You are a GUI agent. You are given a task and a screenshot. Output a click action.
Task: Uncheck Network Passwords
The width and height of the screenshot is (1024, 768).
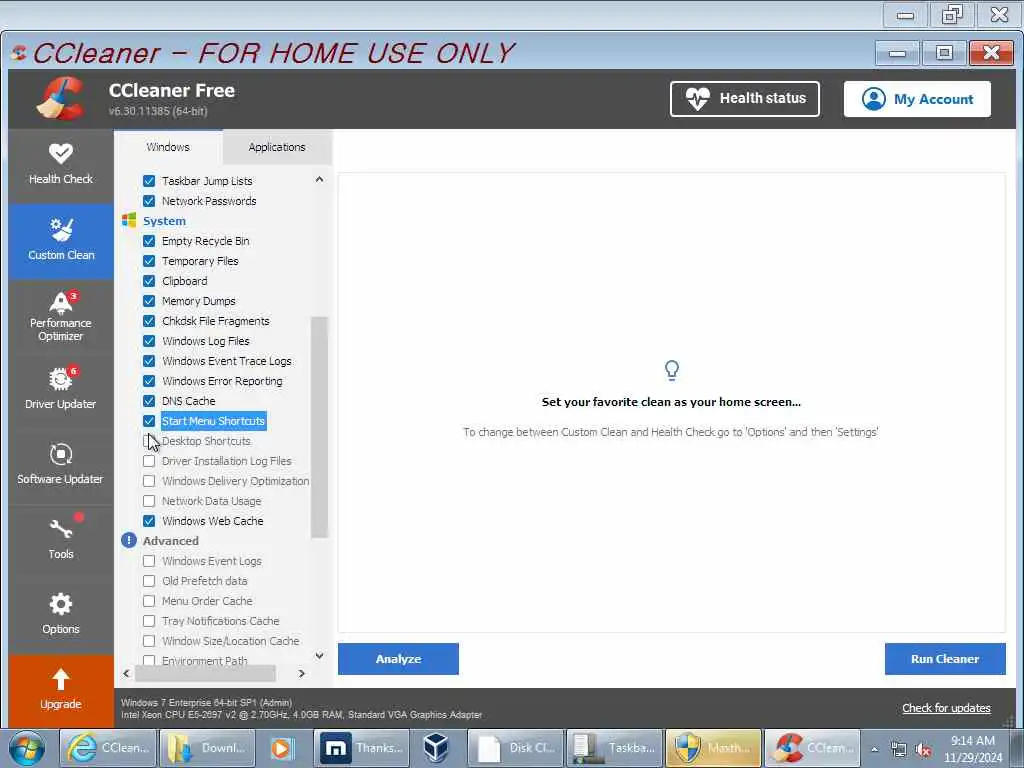pyautogui.click(x=149, y=201)
